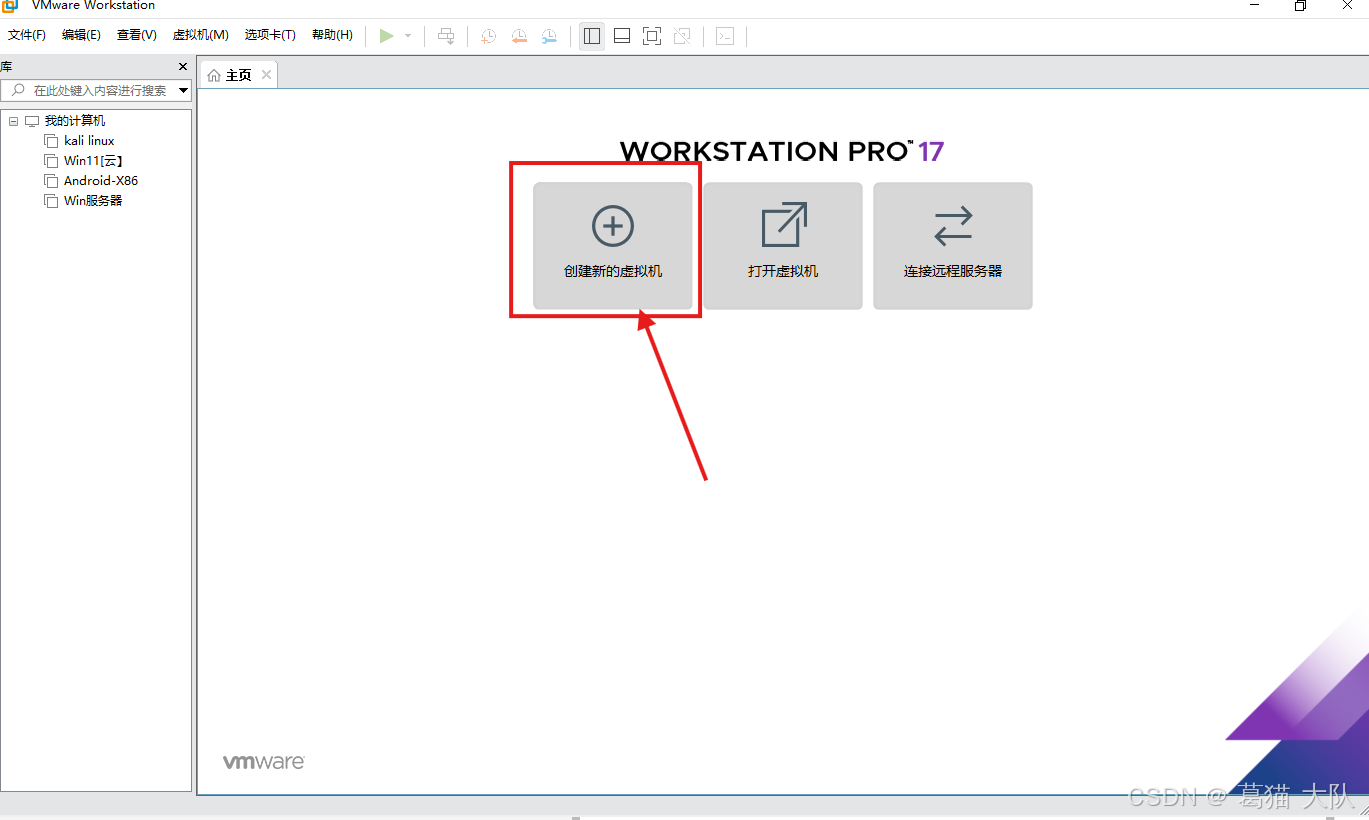
Task: Click the home icon on 主页 tab
Action: (214, 75)
